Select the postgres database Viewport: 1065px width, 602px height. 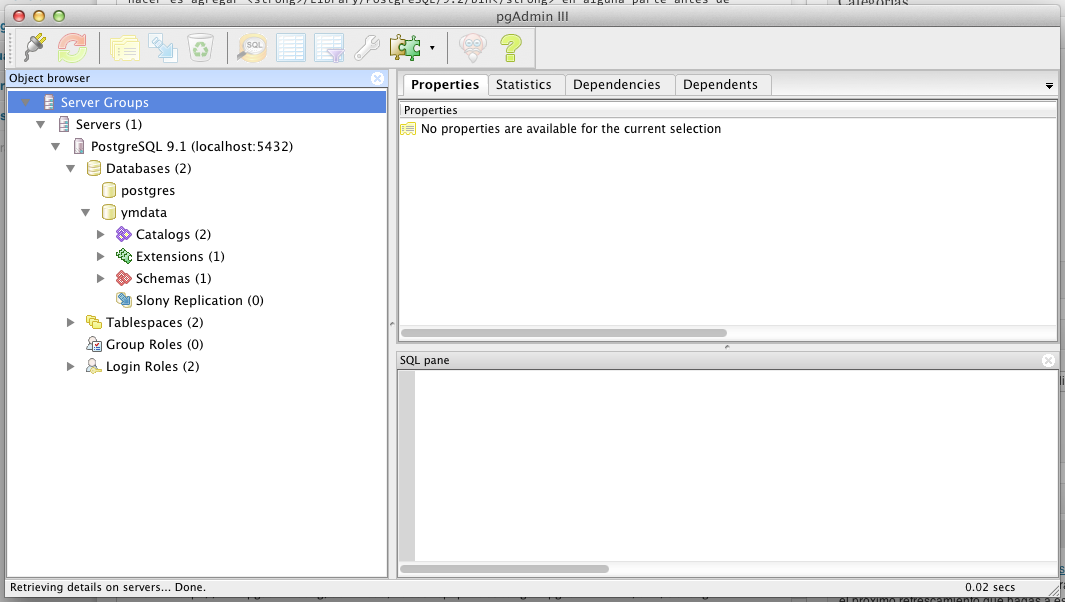[x=147, y=190]
